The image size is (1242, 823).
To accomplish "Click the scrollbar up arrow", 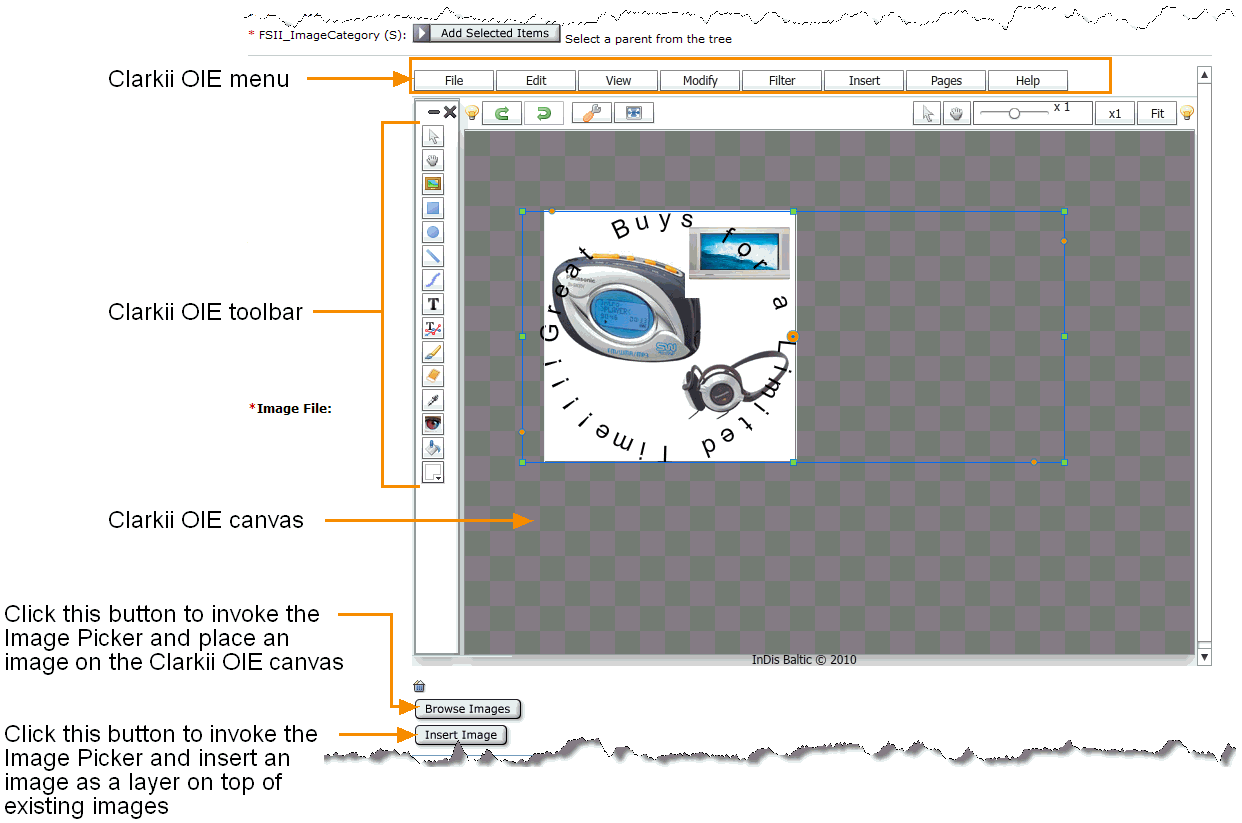I will click(1205, 75).
